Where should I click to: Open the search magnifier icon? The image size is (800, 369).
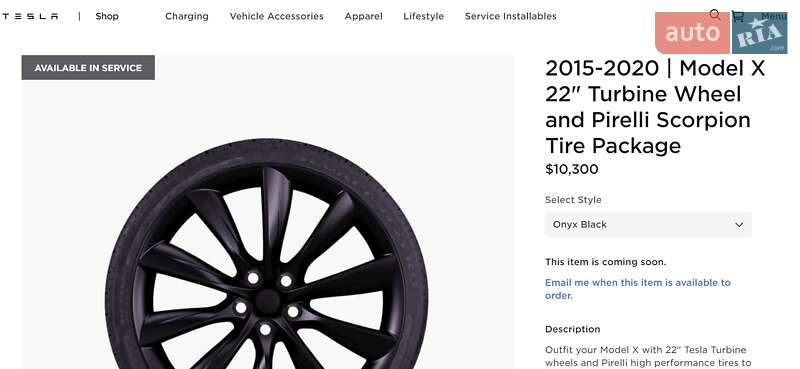pos(715,15)
